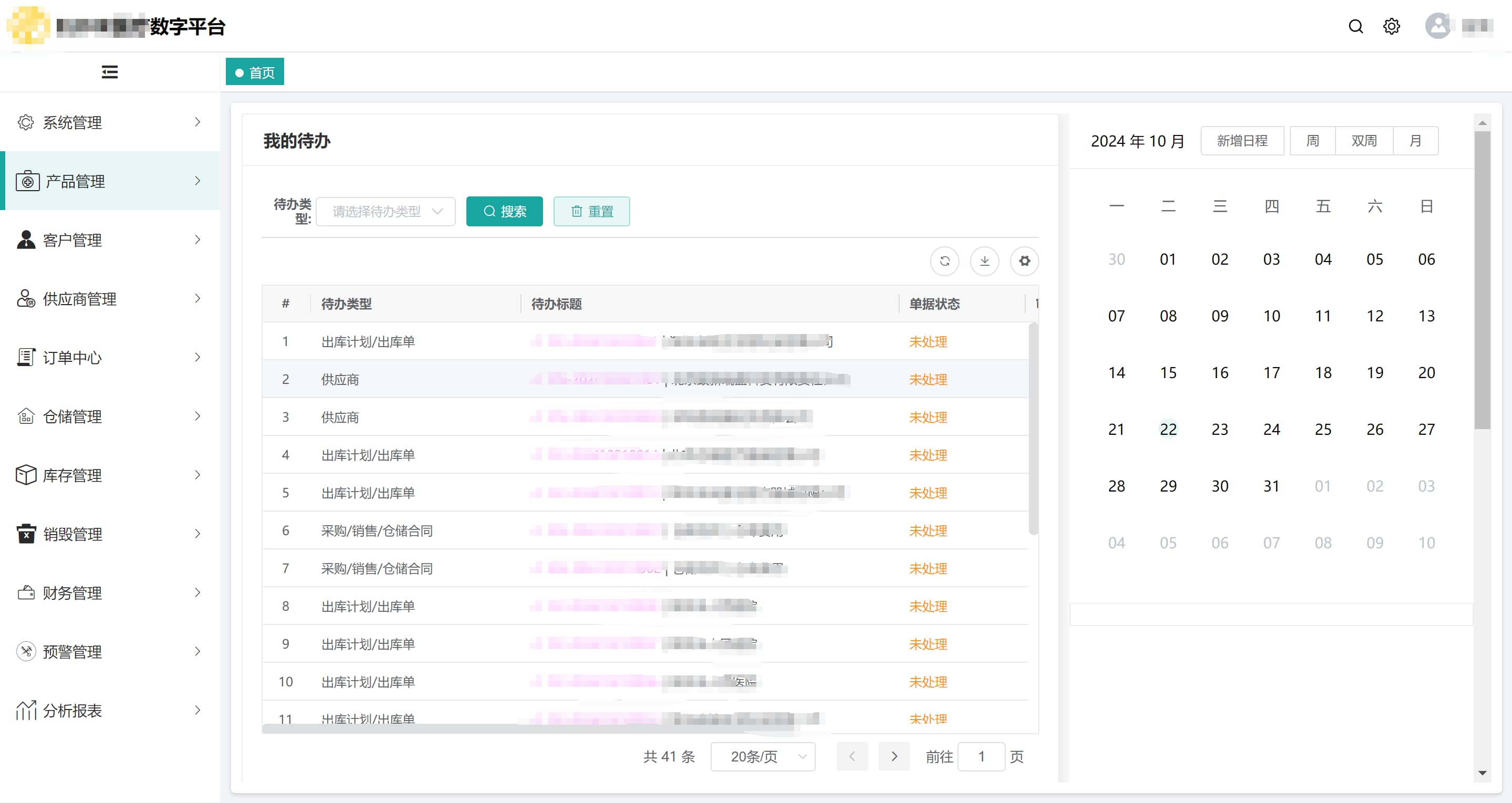The width and height of the screenshot is (1512, 803).
Task: Open the 20条/页 page size dropdown
Action: tap(763, 757)
